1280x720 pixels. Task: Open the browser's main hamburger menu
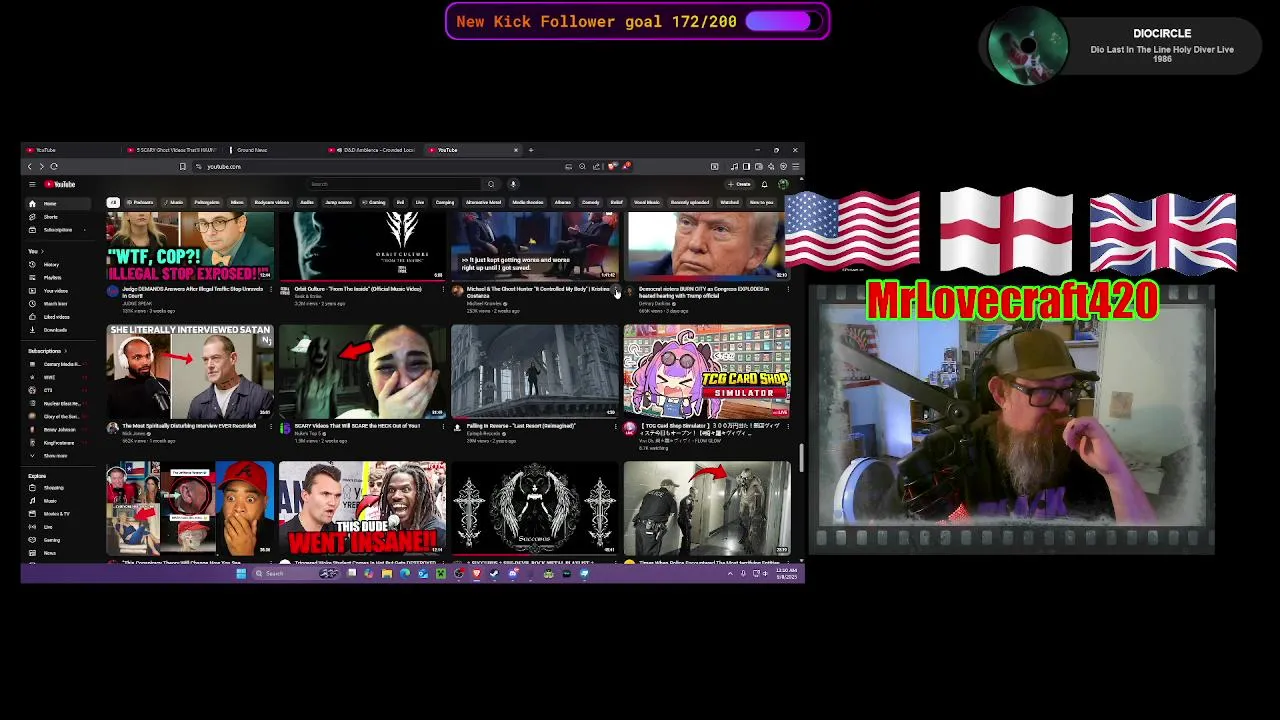(x=796, y=166)
